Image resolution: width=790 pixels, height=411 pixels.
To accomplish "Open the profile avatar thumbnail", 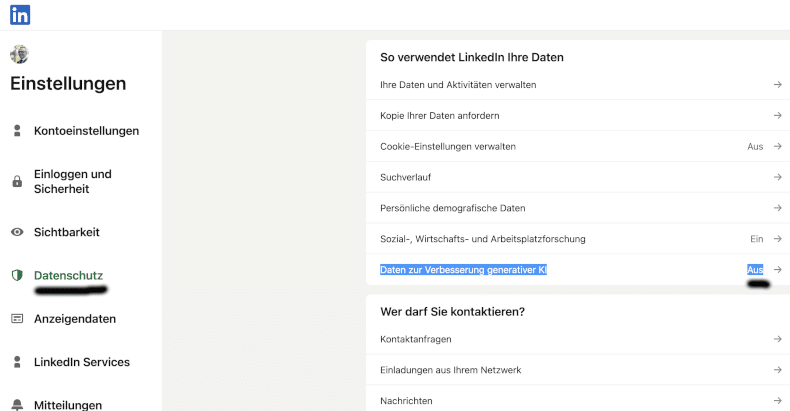I will coord(19,54).
